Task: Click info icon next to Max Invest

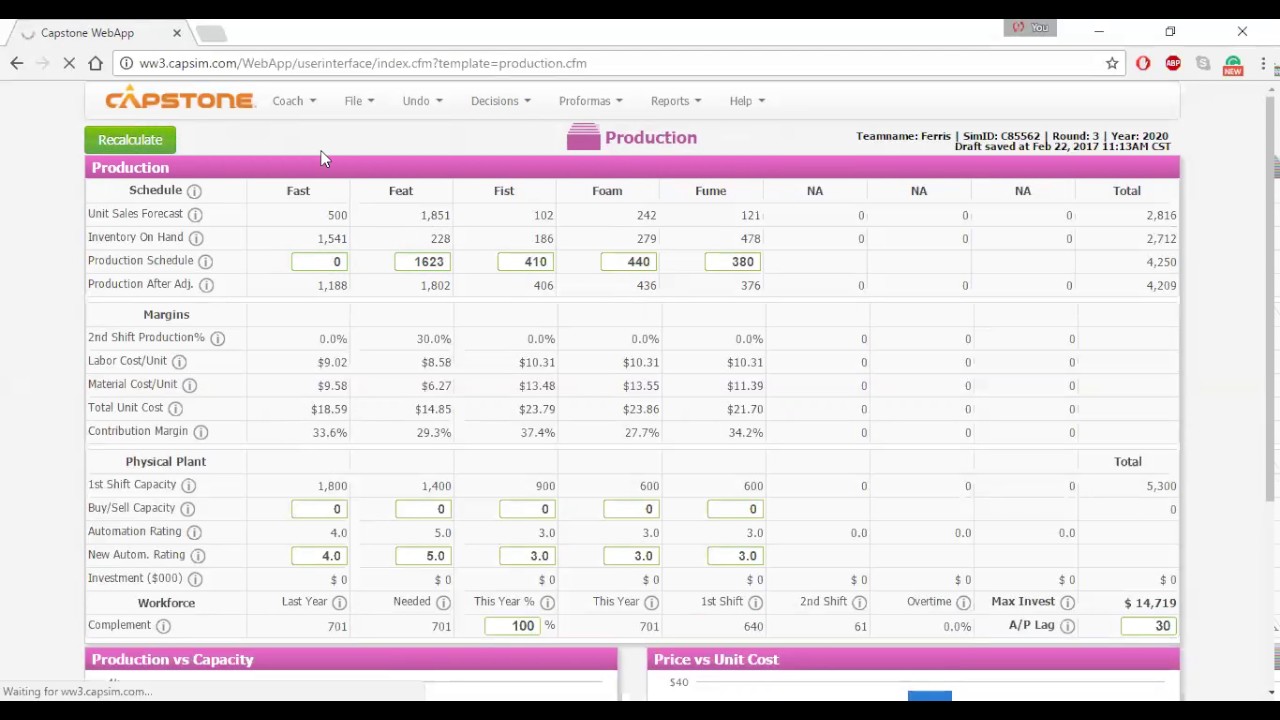Action: 1067,603
